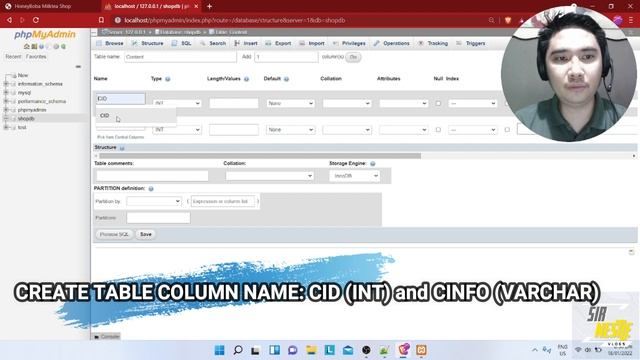Open Default dropdown for second column
Viewport: 640px width, 360px height.
[291, 130]
